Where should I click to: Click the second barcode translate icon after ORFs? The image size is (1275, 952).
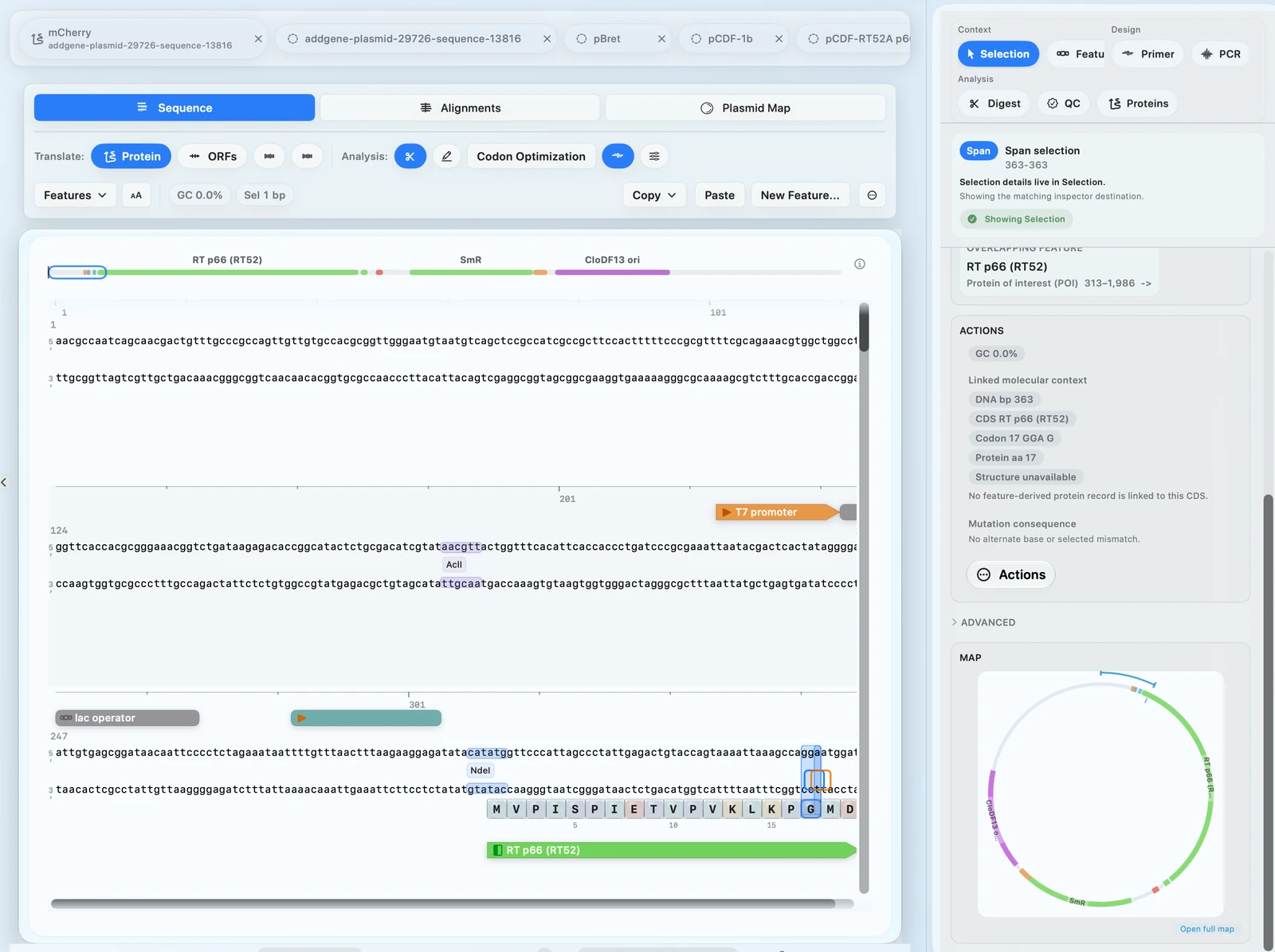307,156
